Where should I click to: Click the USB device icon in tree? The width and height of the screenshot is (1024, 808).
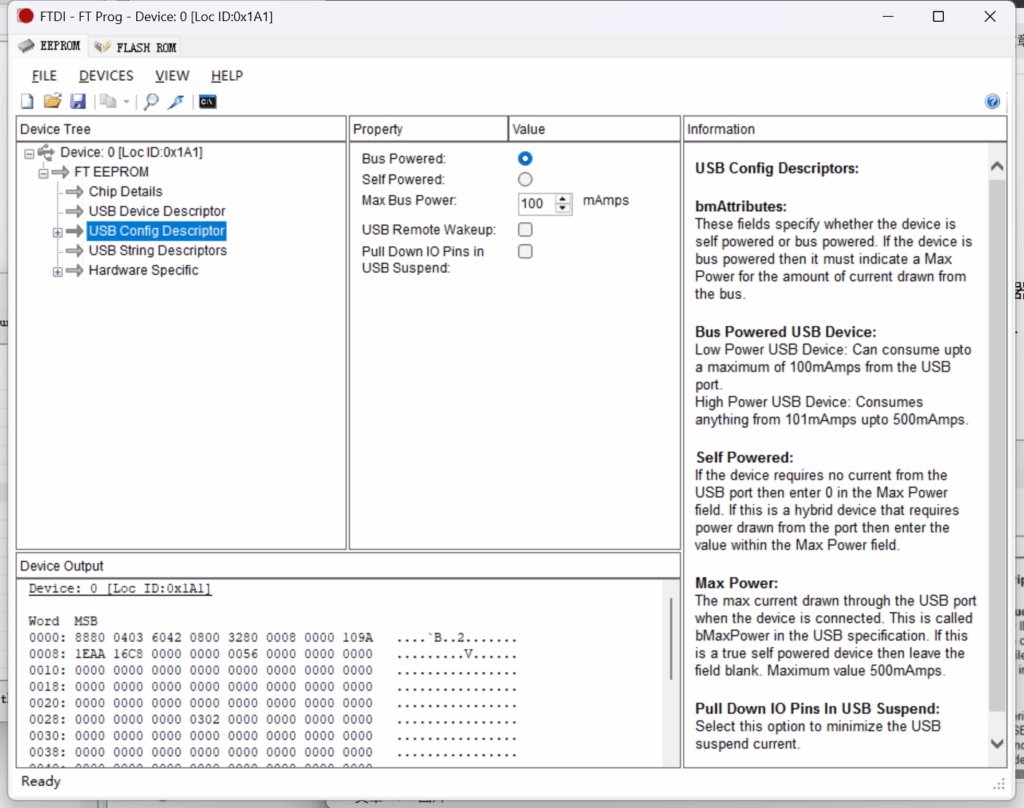point(46,152)
